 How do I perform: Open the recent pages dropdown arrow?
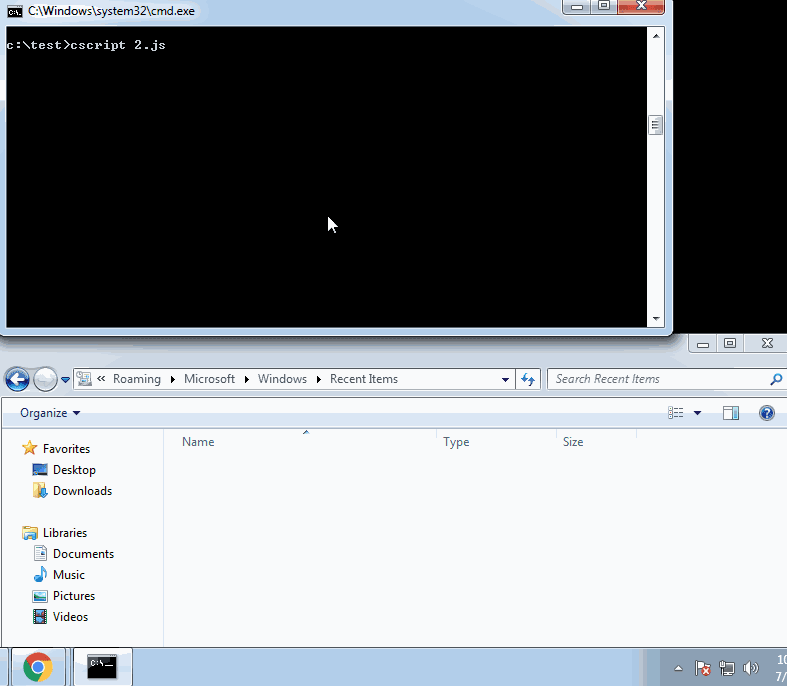[65, 380]
